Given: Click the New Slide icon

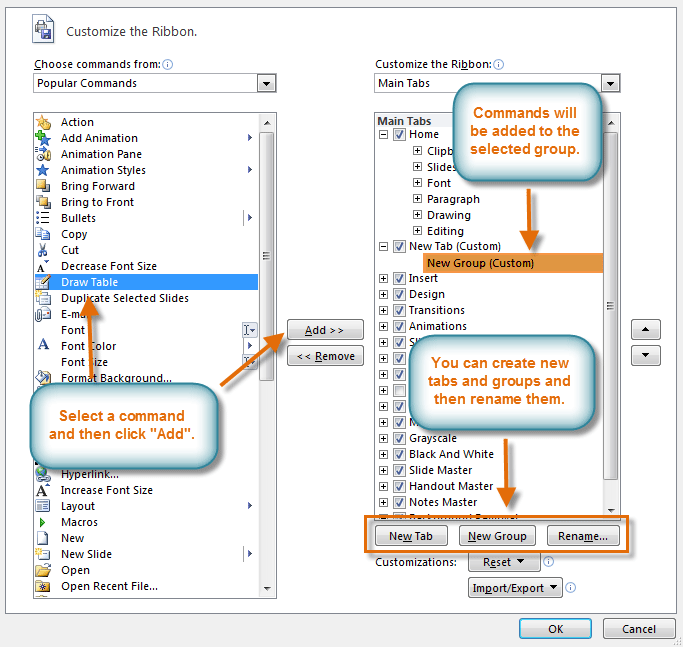Looking at the screenshot, I should 43,554.
